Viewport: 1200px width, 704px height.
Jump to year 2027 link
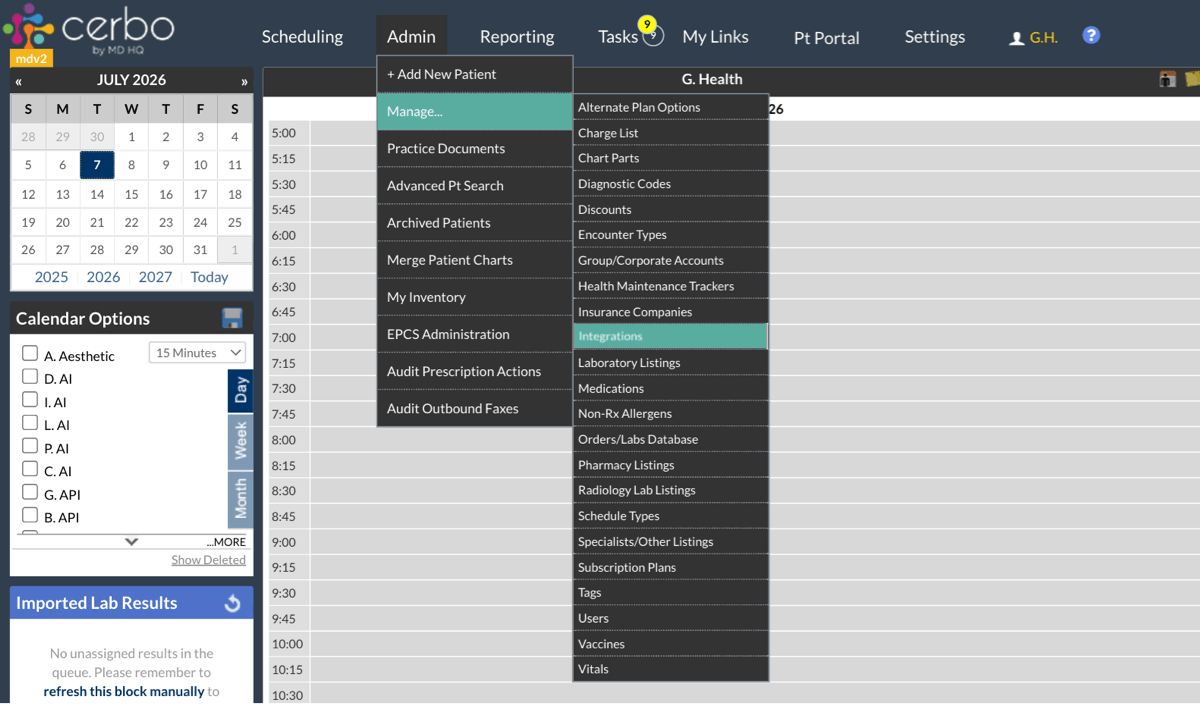click(x=155, y=277)
